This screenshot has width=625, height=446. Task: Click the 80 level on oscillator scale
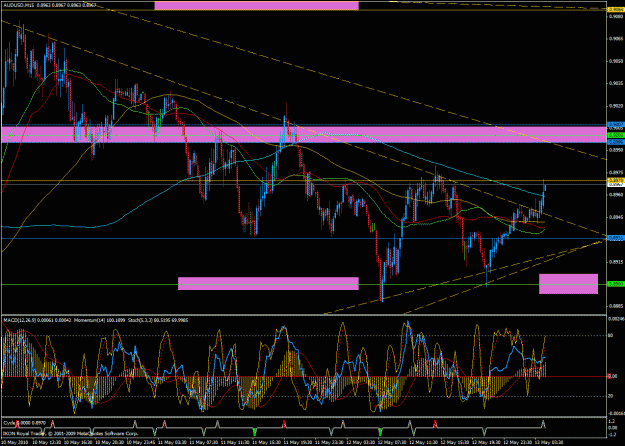point(610,335)
